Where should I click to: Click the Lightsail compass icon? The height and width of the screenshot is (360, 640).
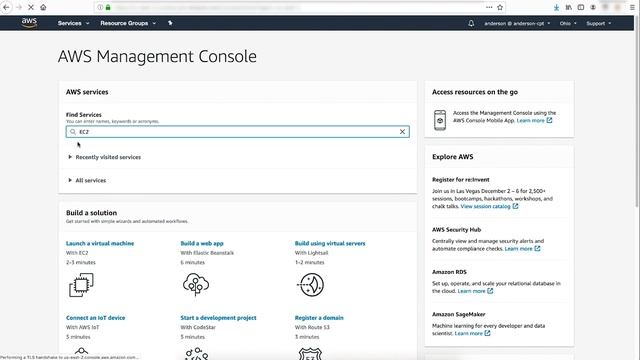(x=311, y=284)
